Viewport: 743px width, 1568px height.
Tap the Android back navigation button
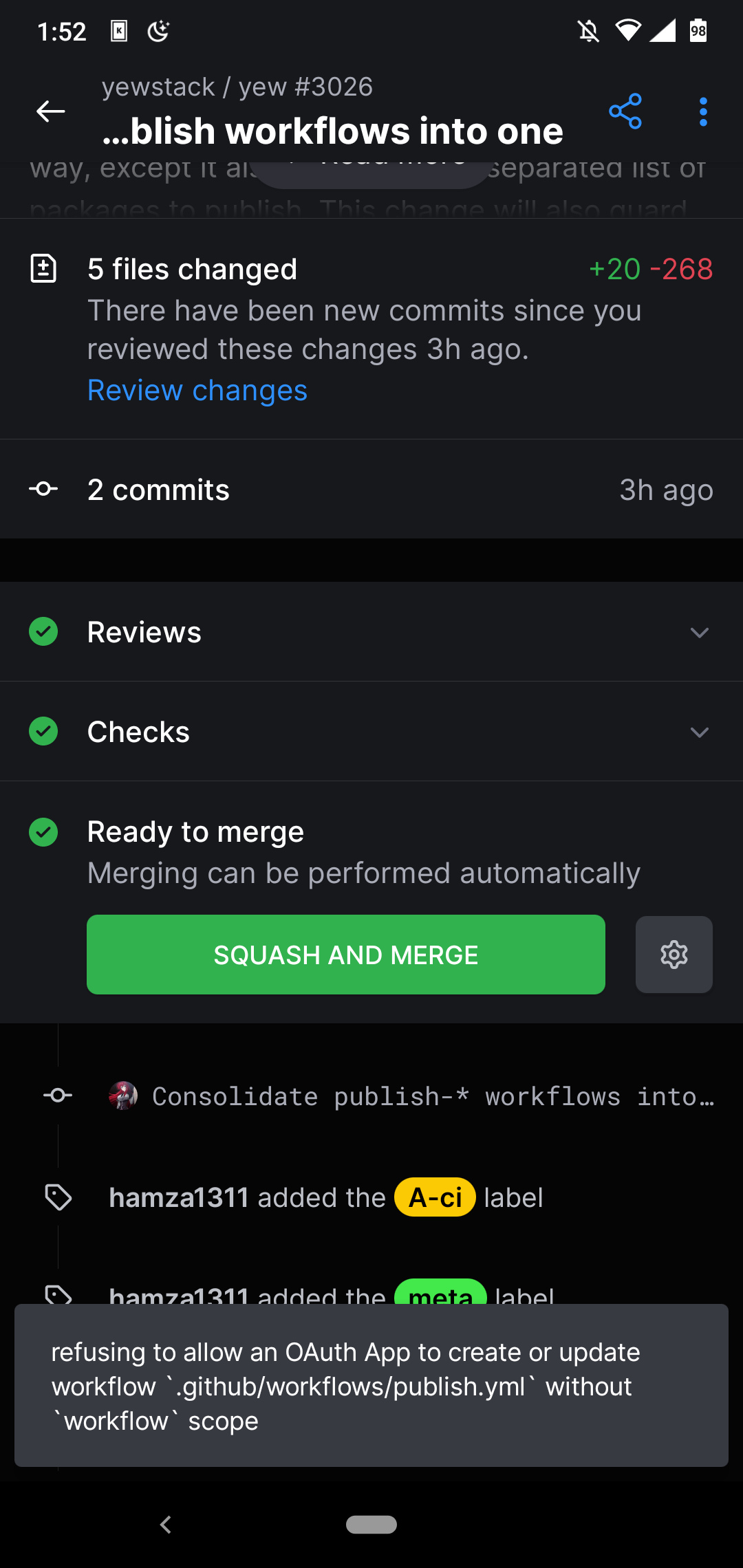165,1525
